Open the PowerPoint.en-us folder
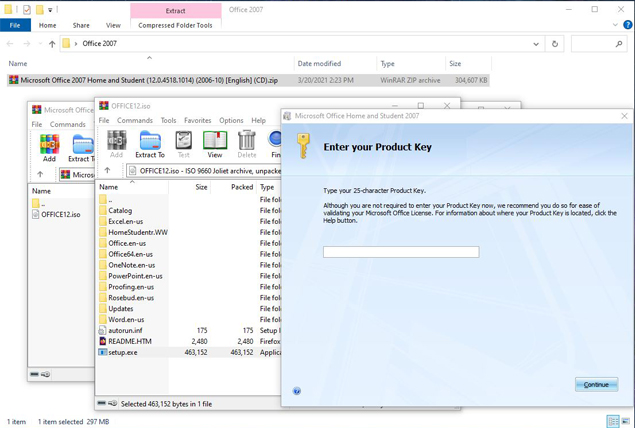Image resolution: width=639 pixels, height=430 pixels. coord(135,276)
